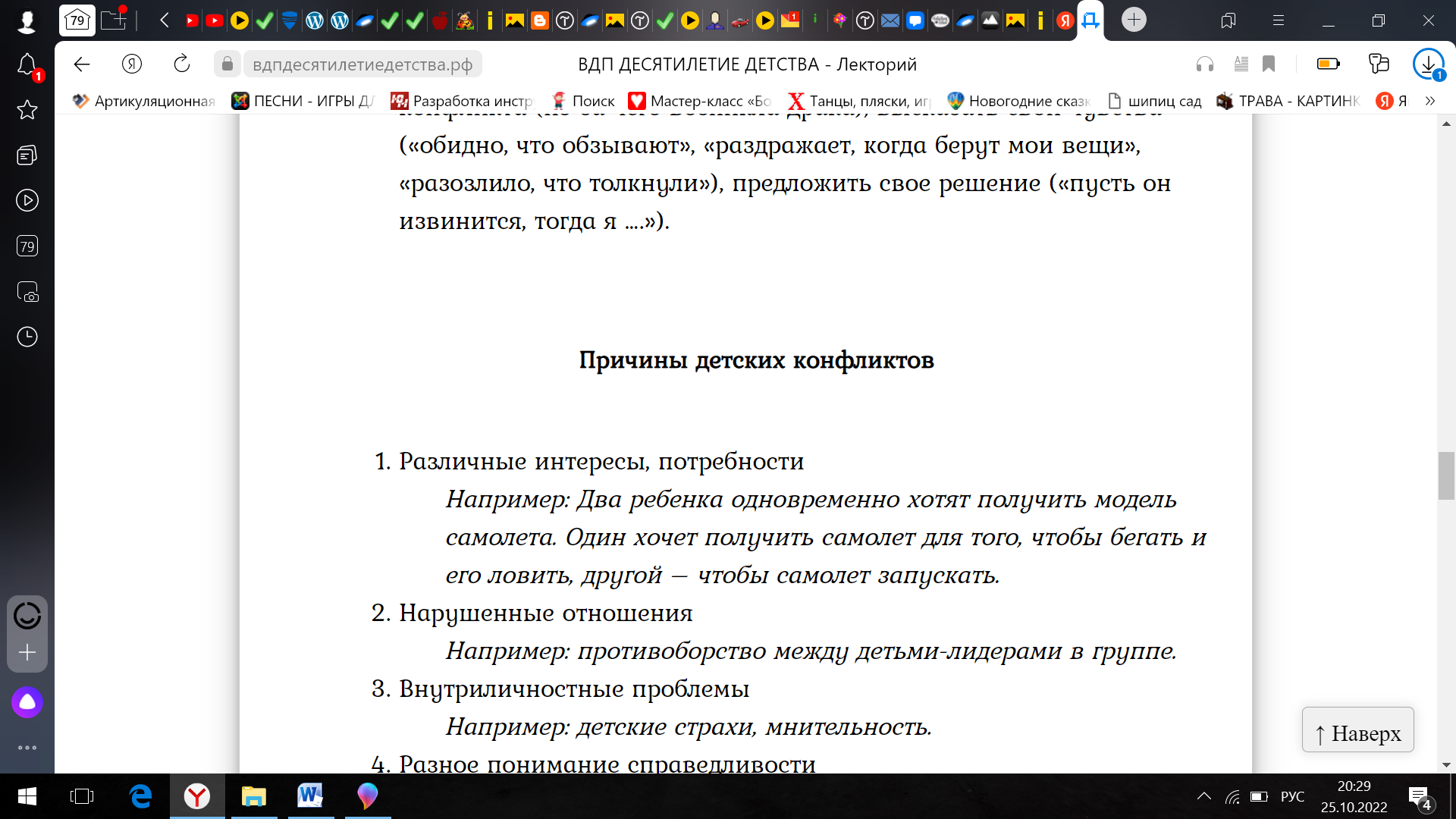This screenshot has height=819, width=1456.
Task: Switch to the red Yandex tab
Action: [1065, 20]
